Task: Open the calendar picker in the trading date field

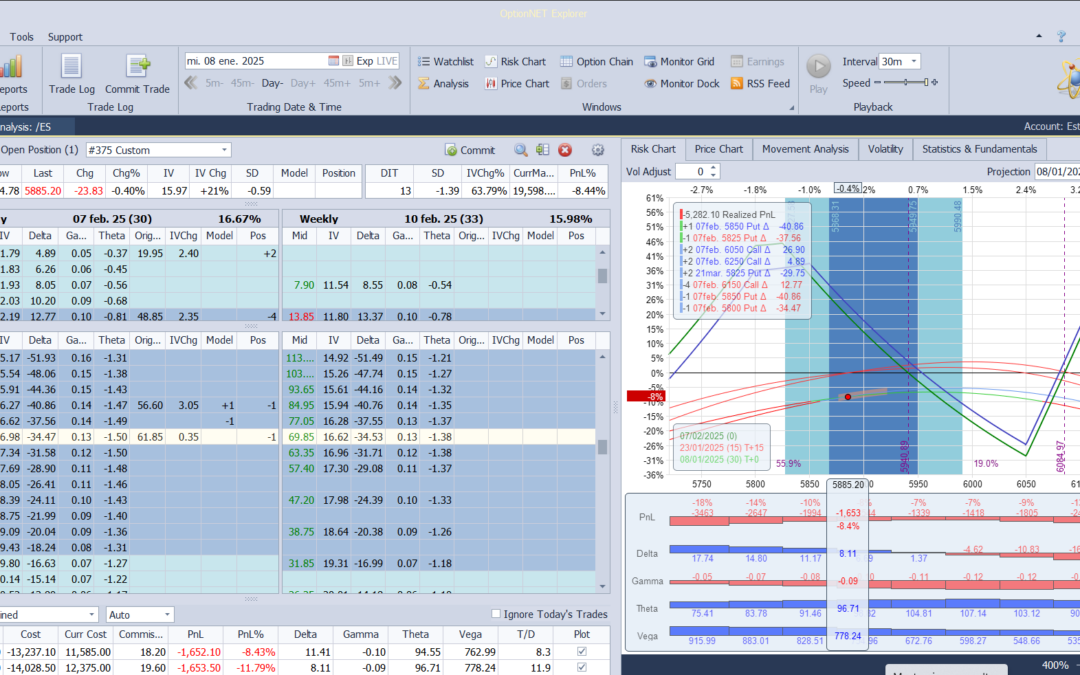Action: [x=333, y=61]
